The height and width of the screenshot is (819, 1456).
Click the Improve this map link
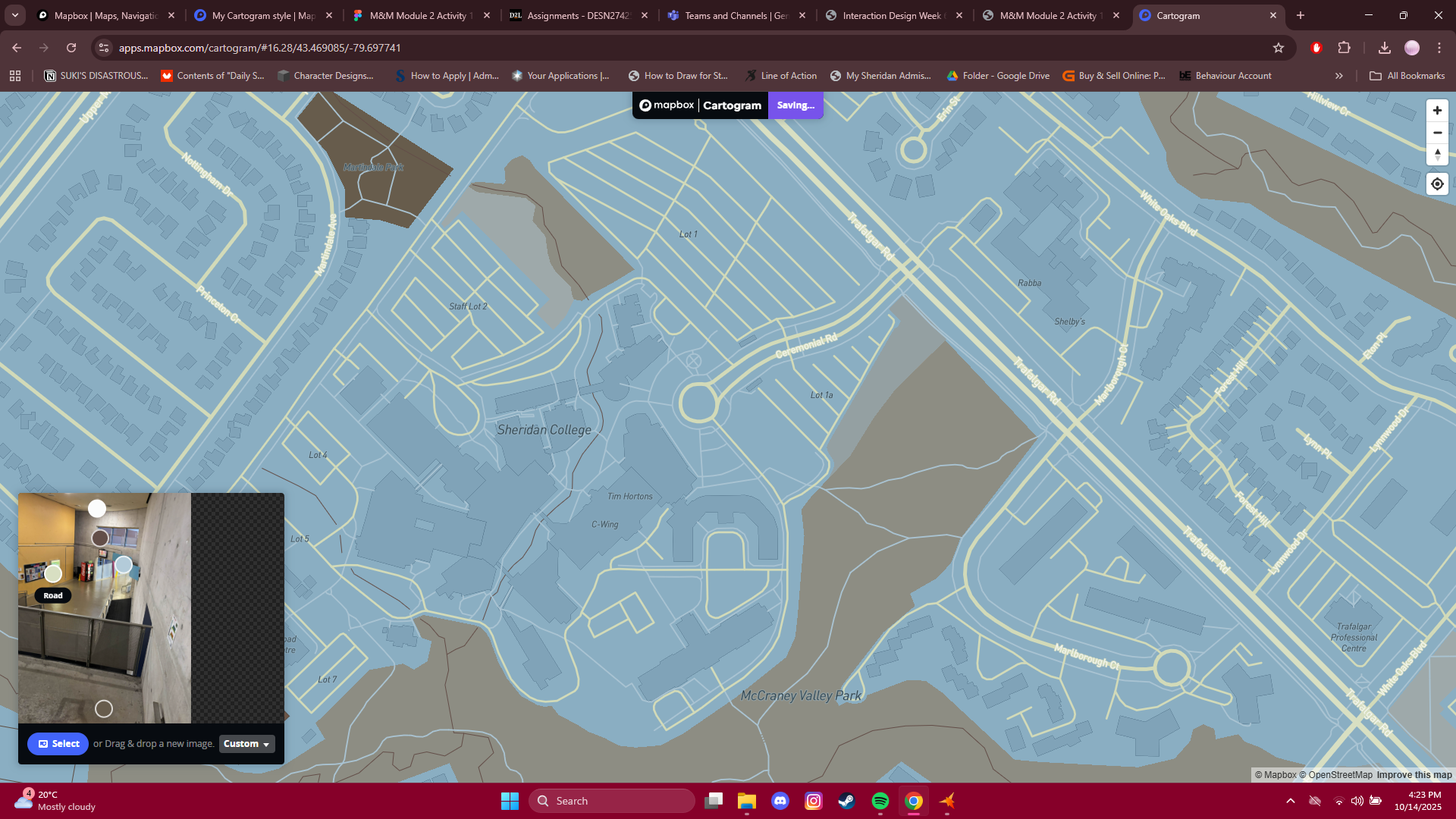[x=1414, y=775]
